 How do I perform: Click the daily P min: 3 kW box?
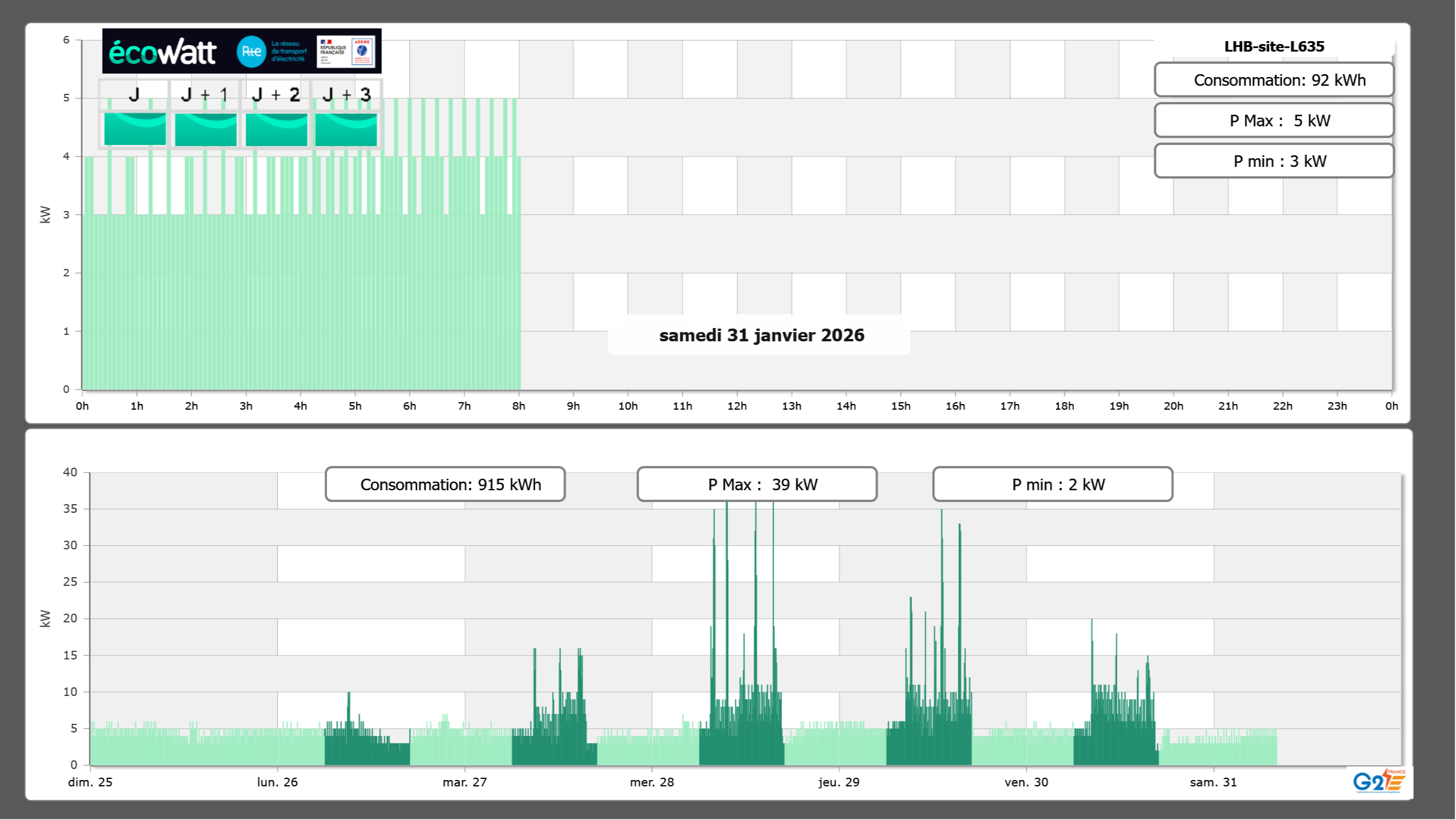point(1273,161)
